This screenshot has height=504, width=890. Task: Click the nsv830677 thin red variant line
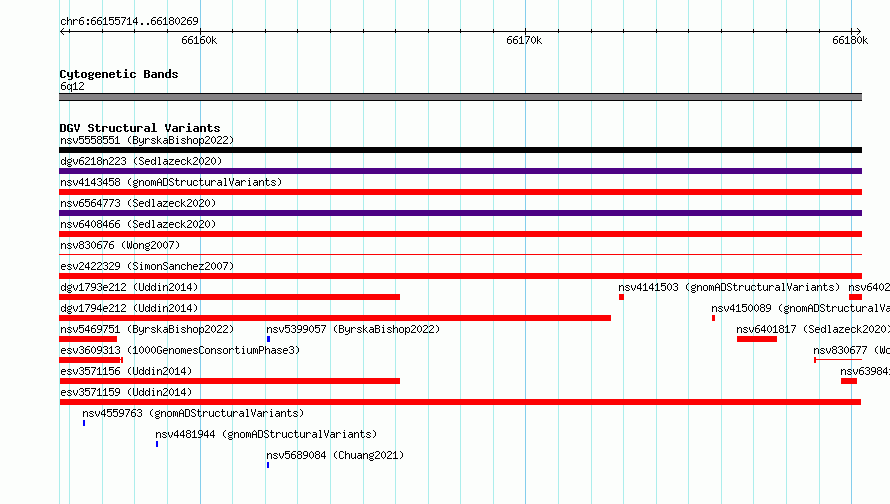point(838,360)
